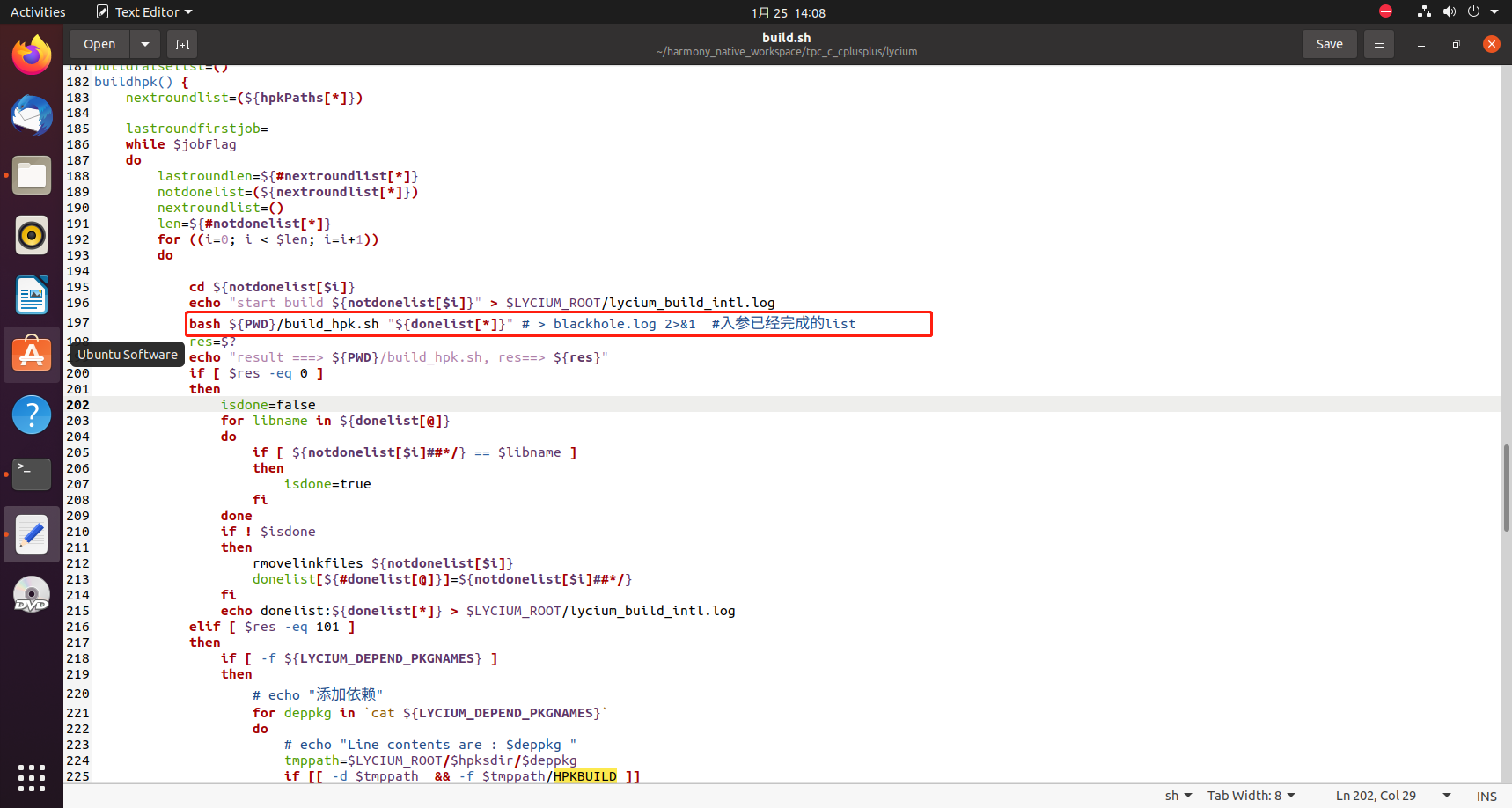The image size is (1512, 808).
Task: Click 'while $jobFlag' on line 186
Action: coord(180,144)
